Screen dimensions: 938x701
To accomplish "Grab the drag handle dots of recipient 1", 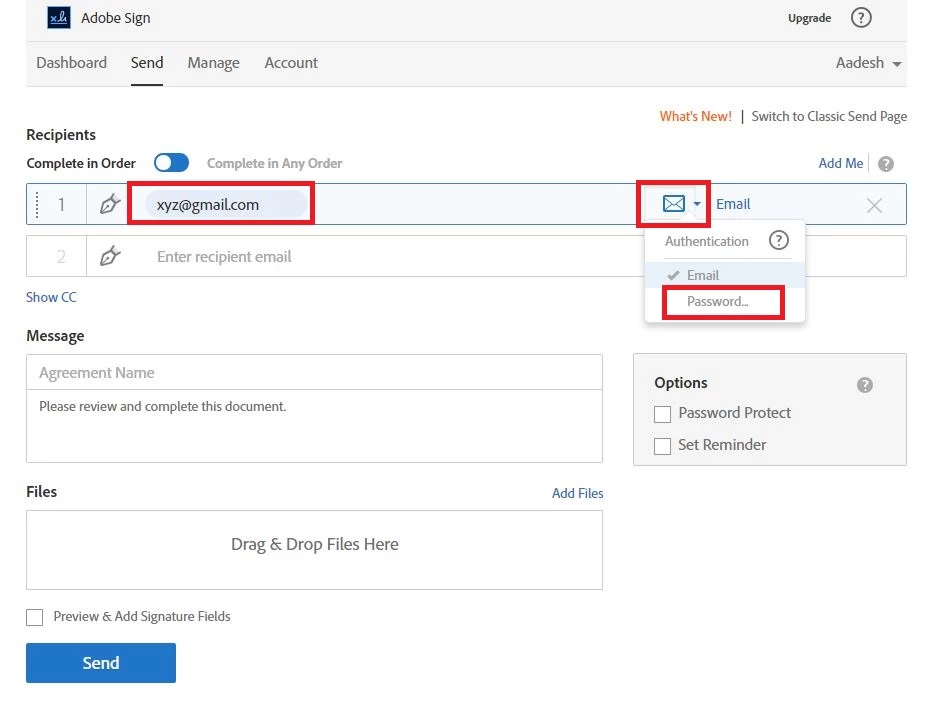I will [x=37, y=205].
